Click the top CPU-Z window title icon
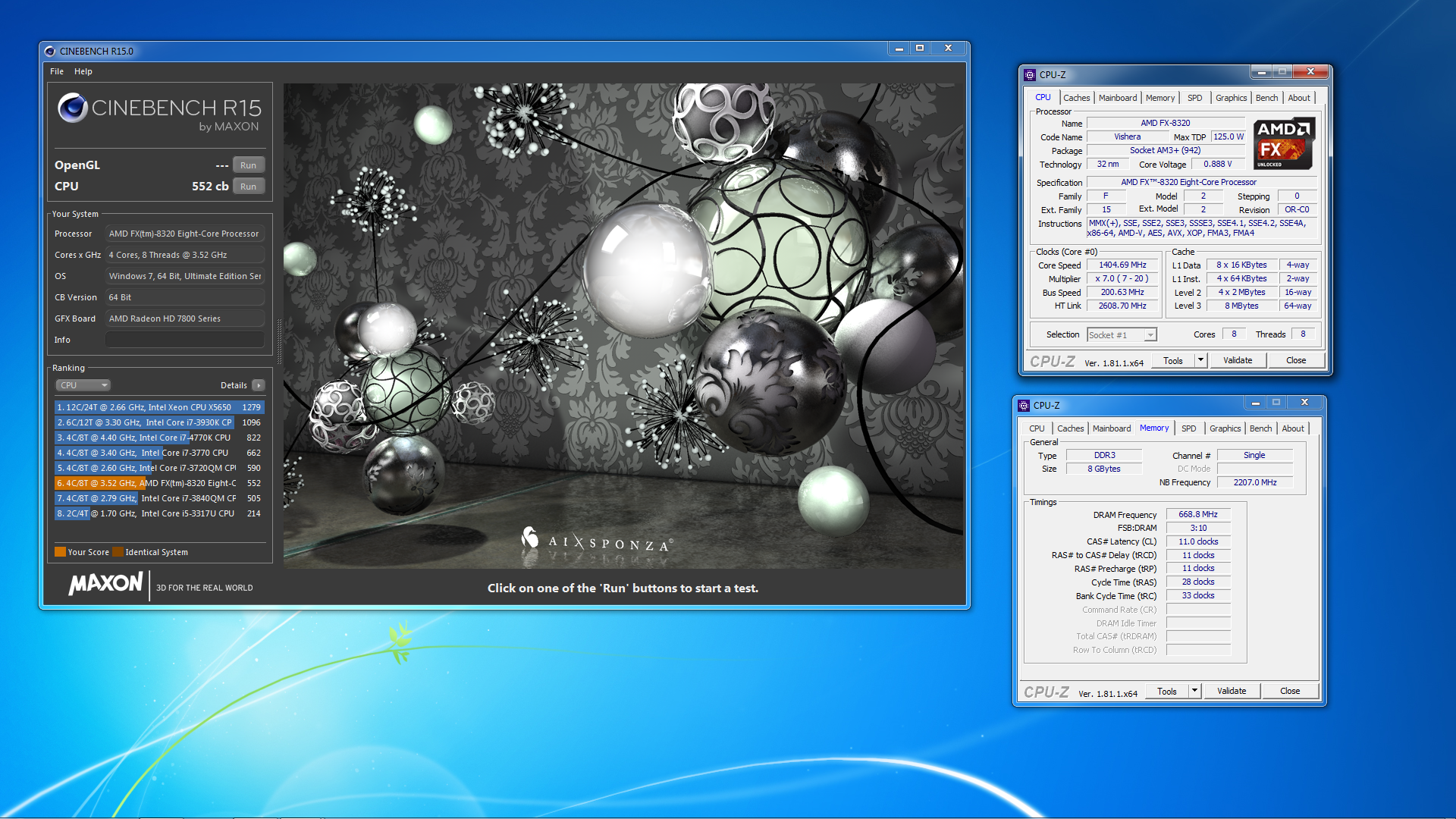This screenshot has width=1456, height=819. (x=1030, y=74)
